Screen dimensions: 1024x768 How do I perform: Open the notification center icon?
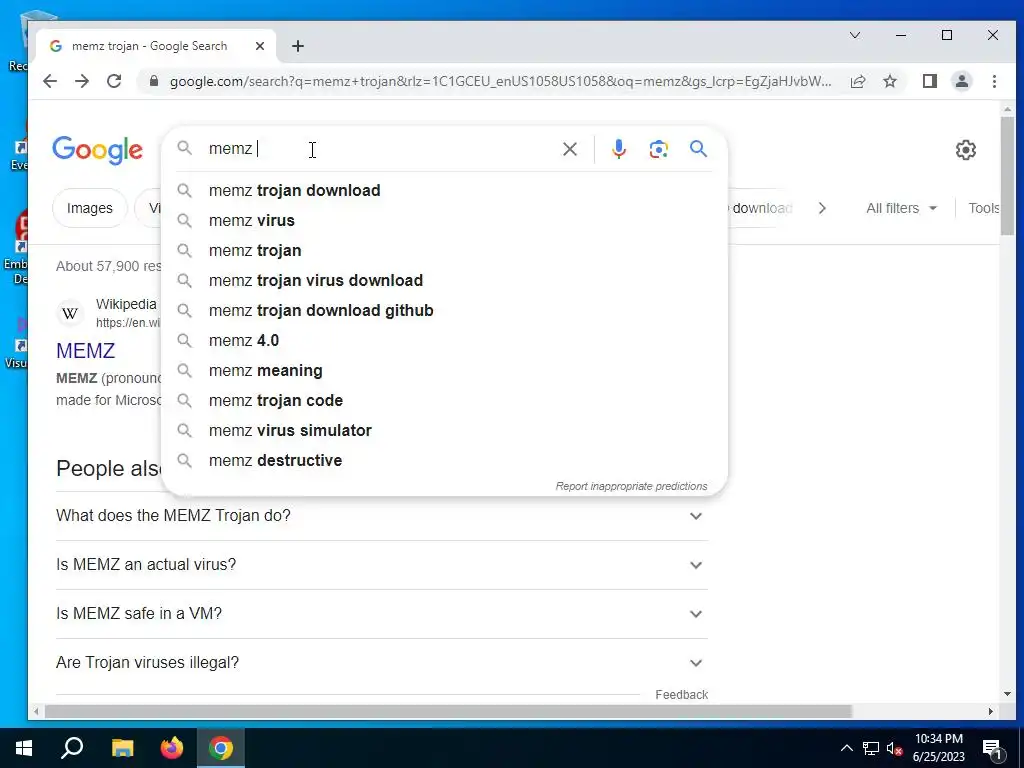tap(993, 750)
